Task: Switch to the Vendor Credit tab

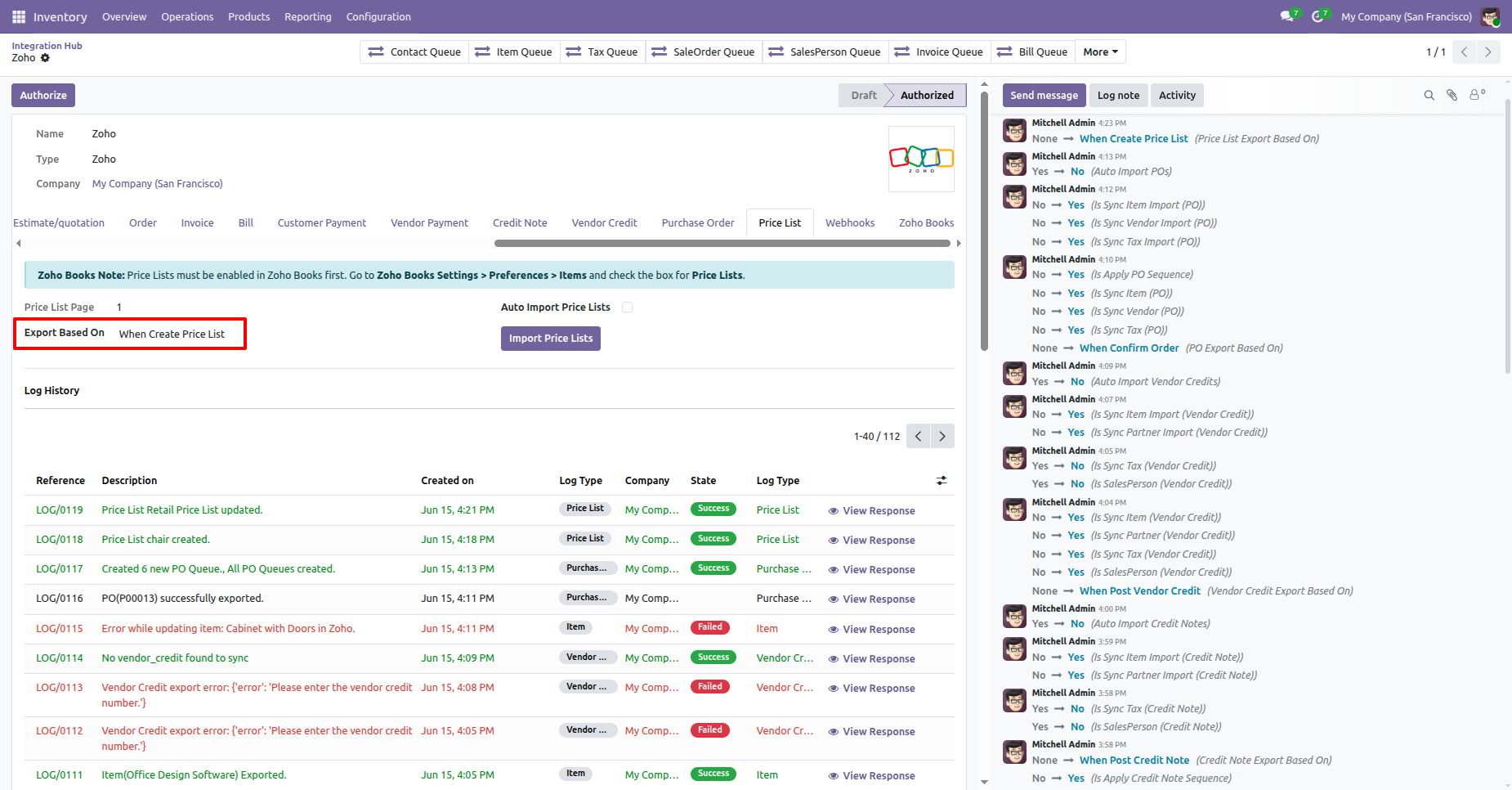Action: click(x=604, y=223)
